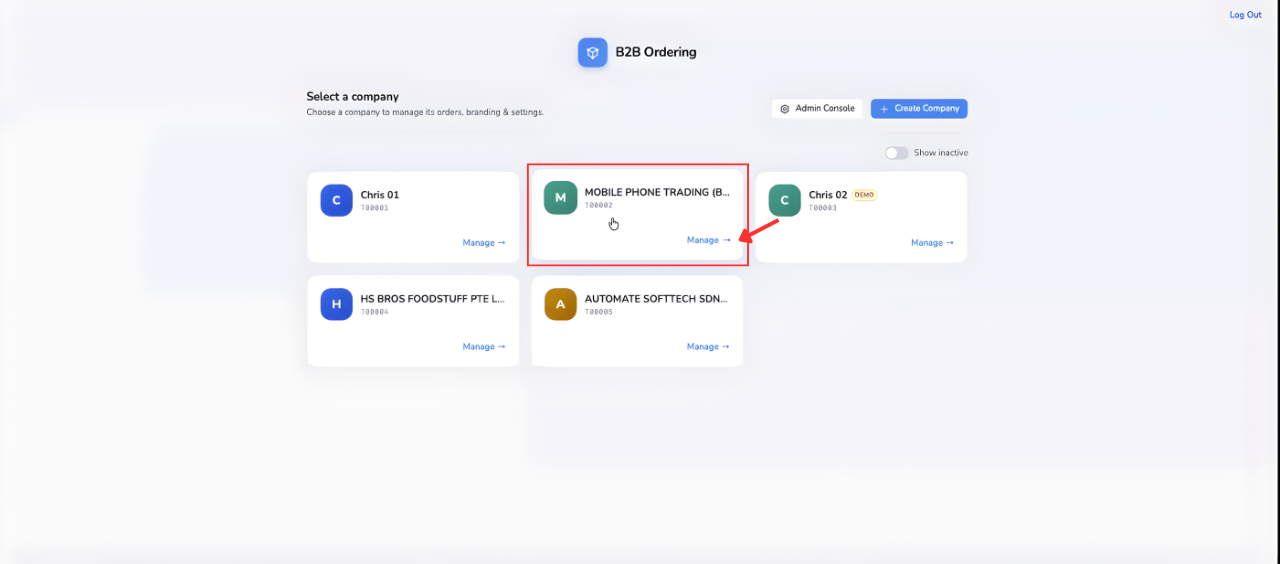The image size is (1280, 564).
Task: Select the AUTOMATE SOFTTECH SDN company name
Action: [x=656, y=299]
